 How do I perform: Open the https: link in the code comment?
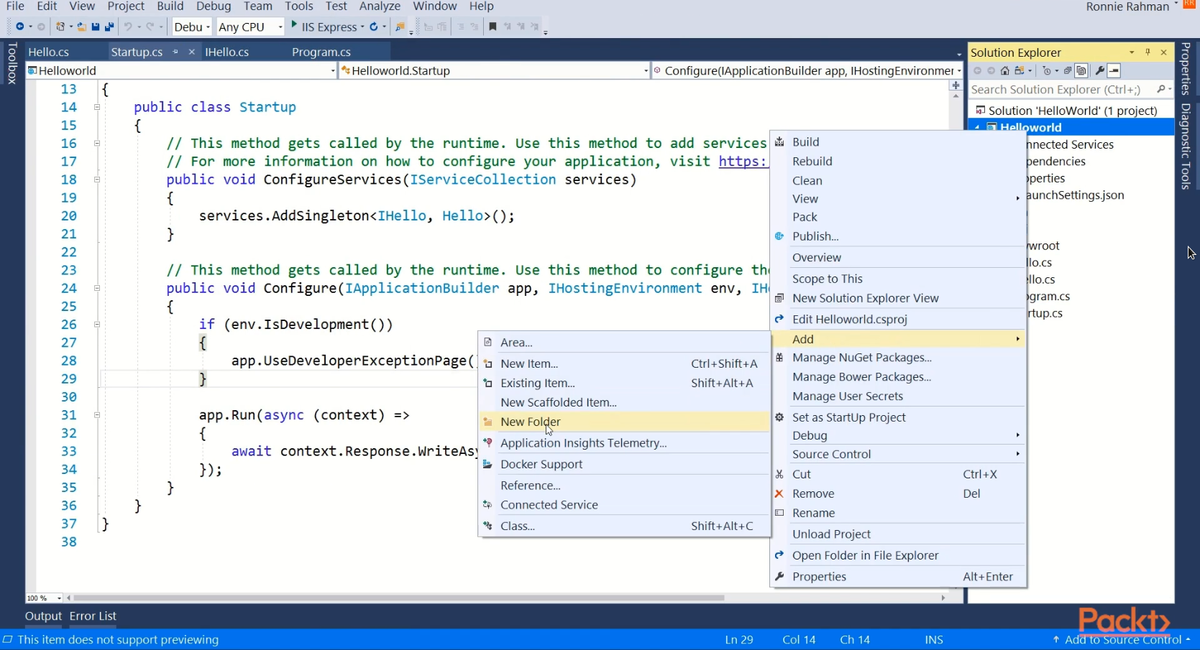(743, 161)
